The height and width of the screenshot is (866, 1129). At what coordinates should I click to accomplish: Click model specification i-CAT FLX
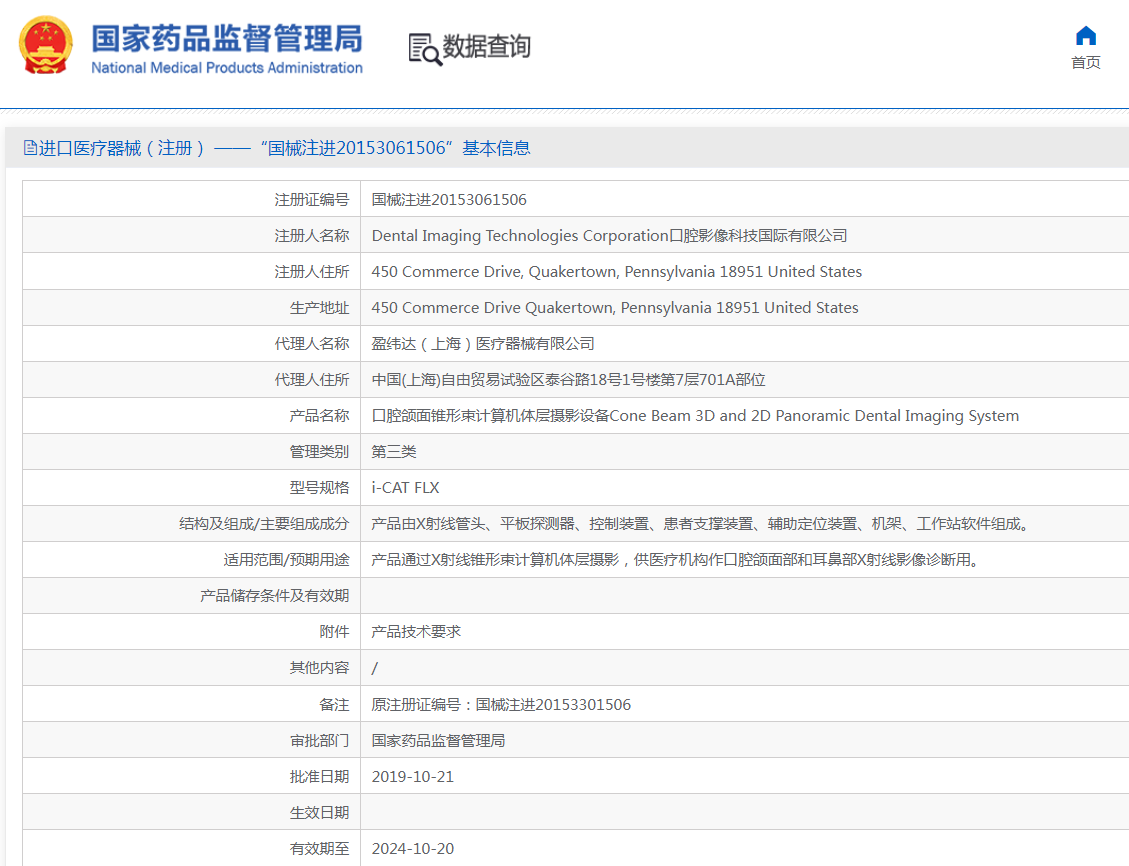click(405, 488)
